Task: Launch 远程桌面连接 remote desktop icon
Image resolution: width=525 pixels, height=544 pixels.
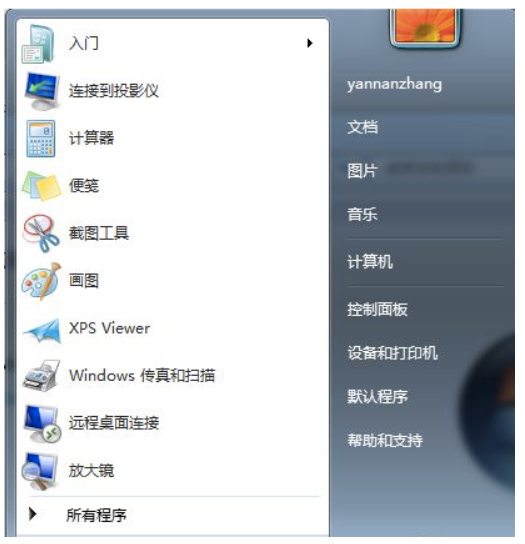Action: pyautogui.click(x=42, y=423)
